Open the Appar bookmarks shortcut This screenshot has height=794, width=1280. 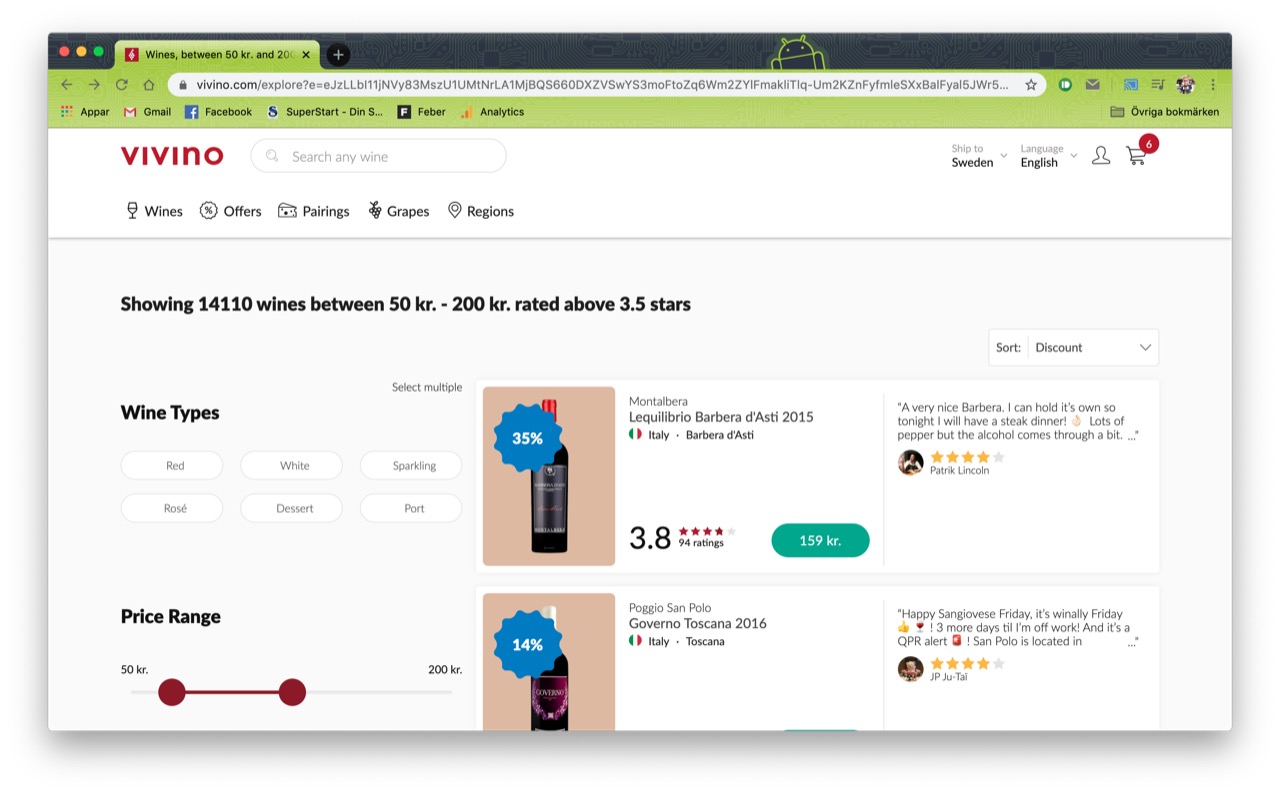85,112
